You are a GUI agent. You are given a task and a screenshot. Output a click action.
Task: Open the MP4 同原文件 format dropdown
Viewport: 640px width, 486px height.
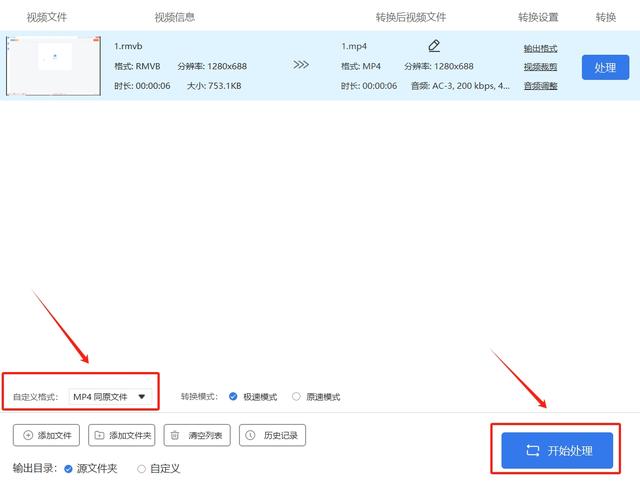click(110, 397)
